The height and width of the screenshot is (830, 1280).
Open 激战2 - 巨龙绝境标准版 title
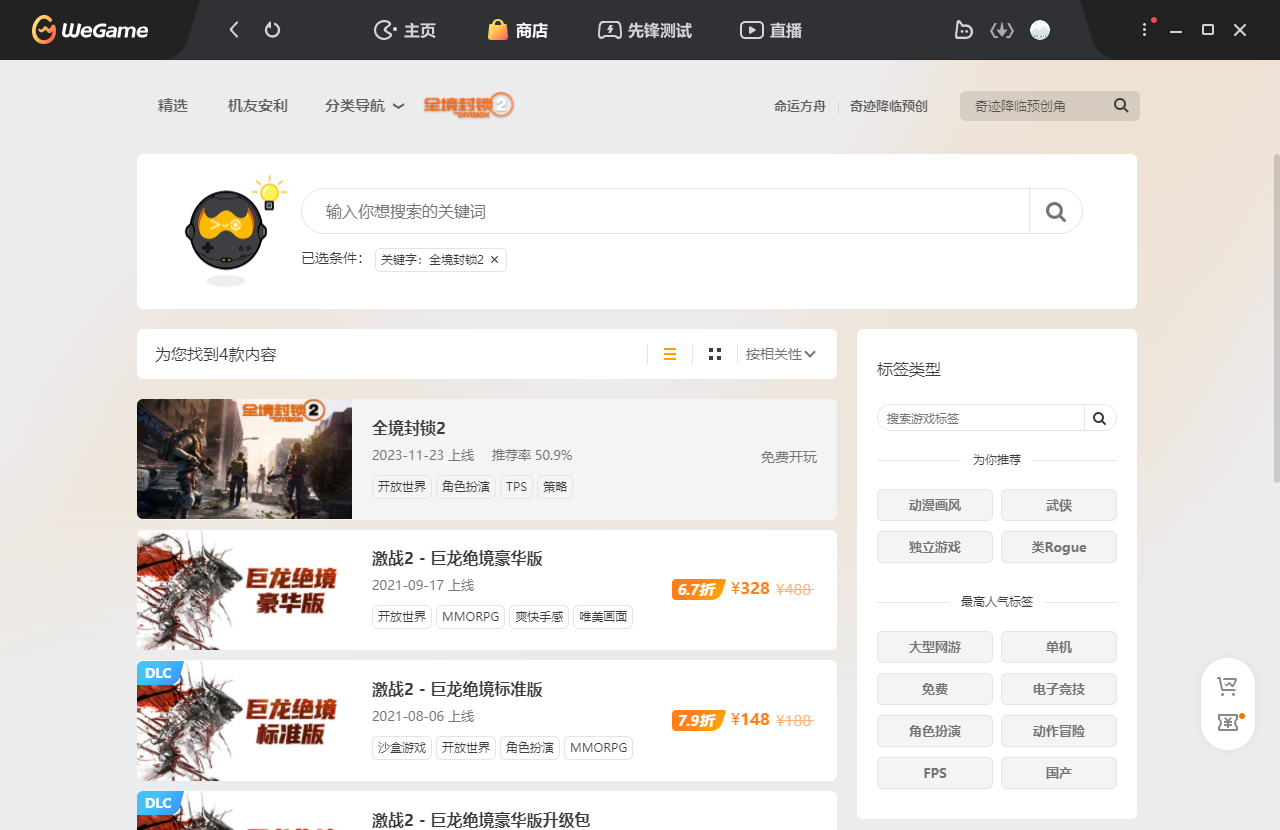[457, 689]
